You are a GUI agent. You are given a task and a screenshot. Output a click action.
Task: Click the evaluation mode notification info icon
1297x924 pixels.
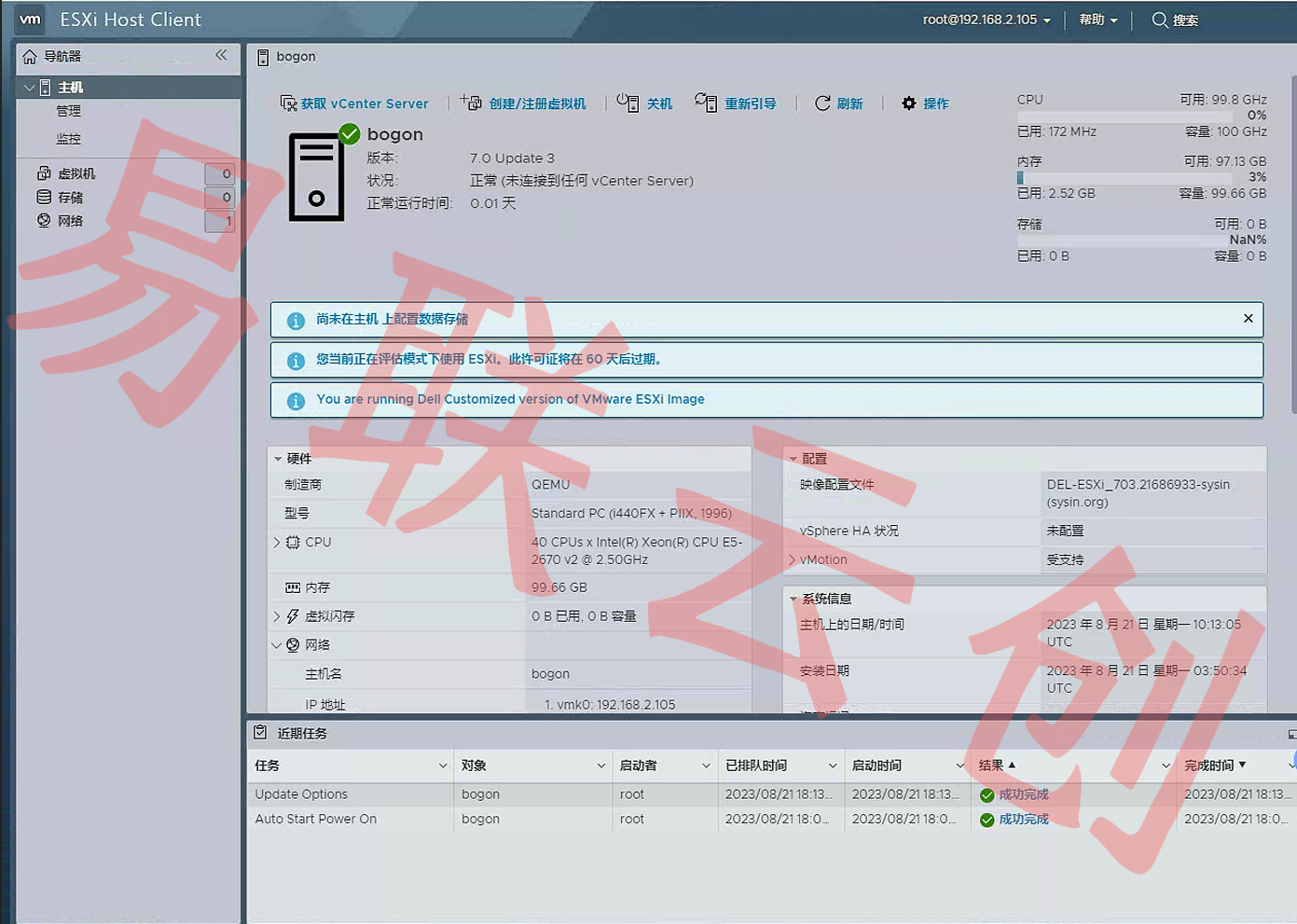coord(296,361)
